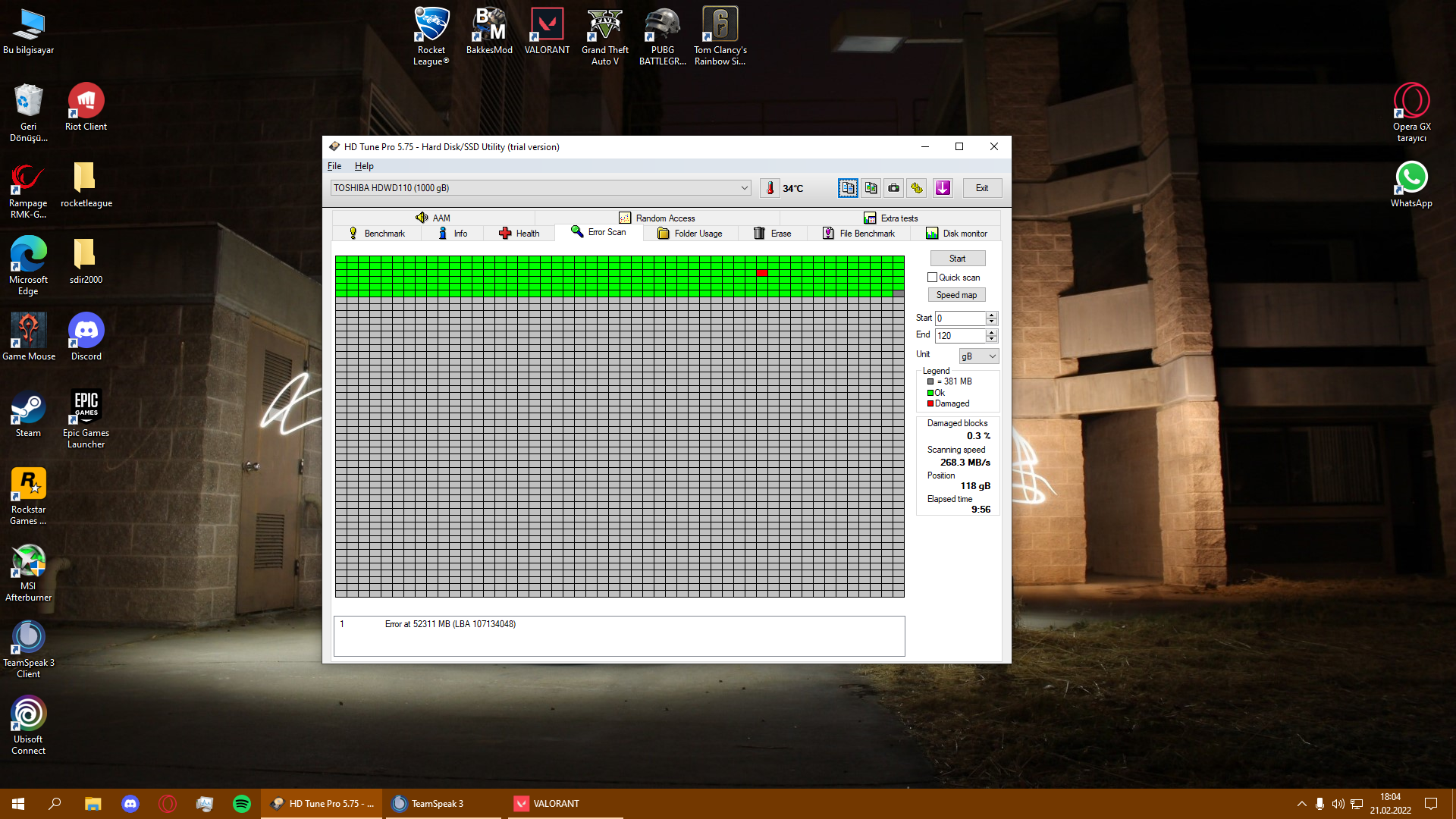The height and width of the screenshot is (819, 1456).
Task: Click the camera save screenshot icon
Action: tap(894, 188)
